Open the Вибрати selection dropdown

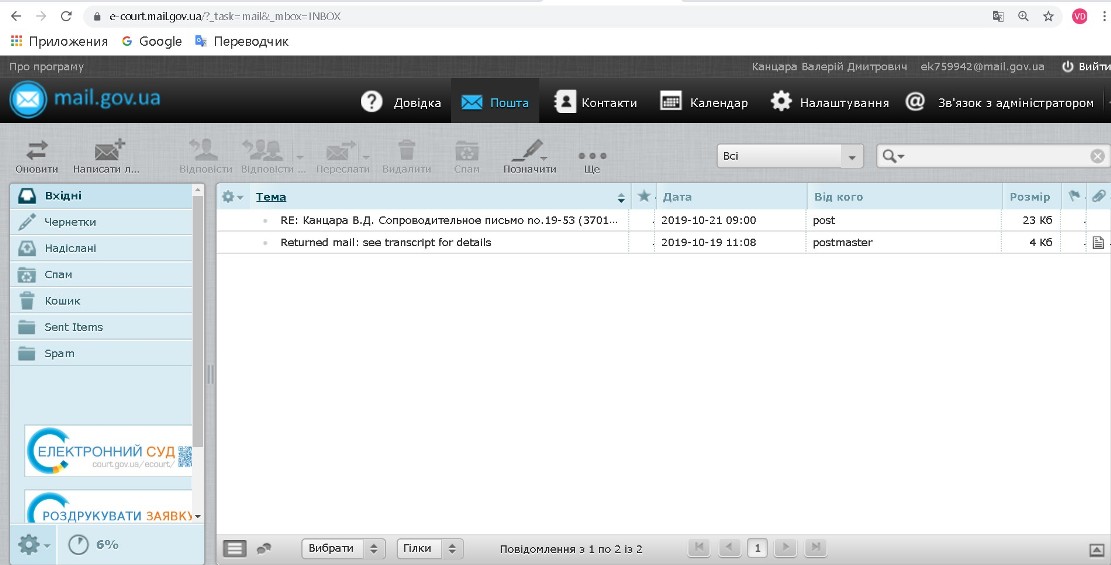pyautogui.click(x=343, y=548)
